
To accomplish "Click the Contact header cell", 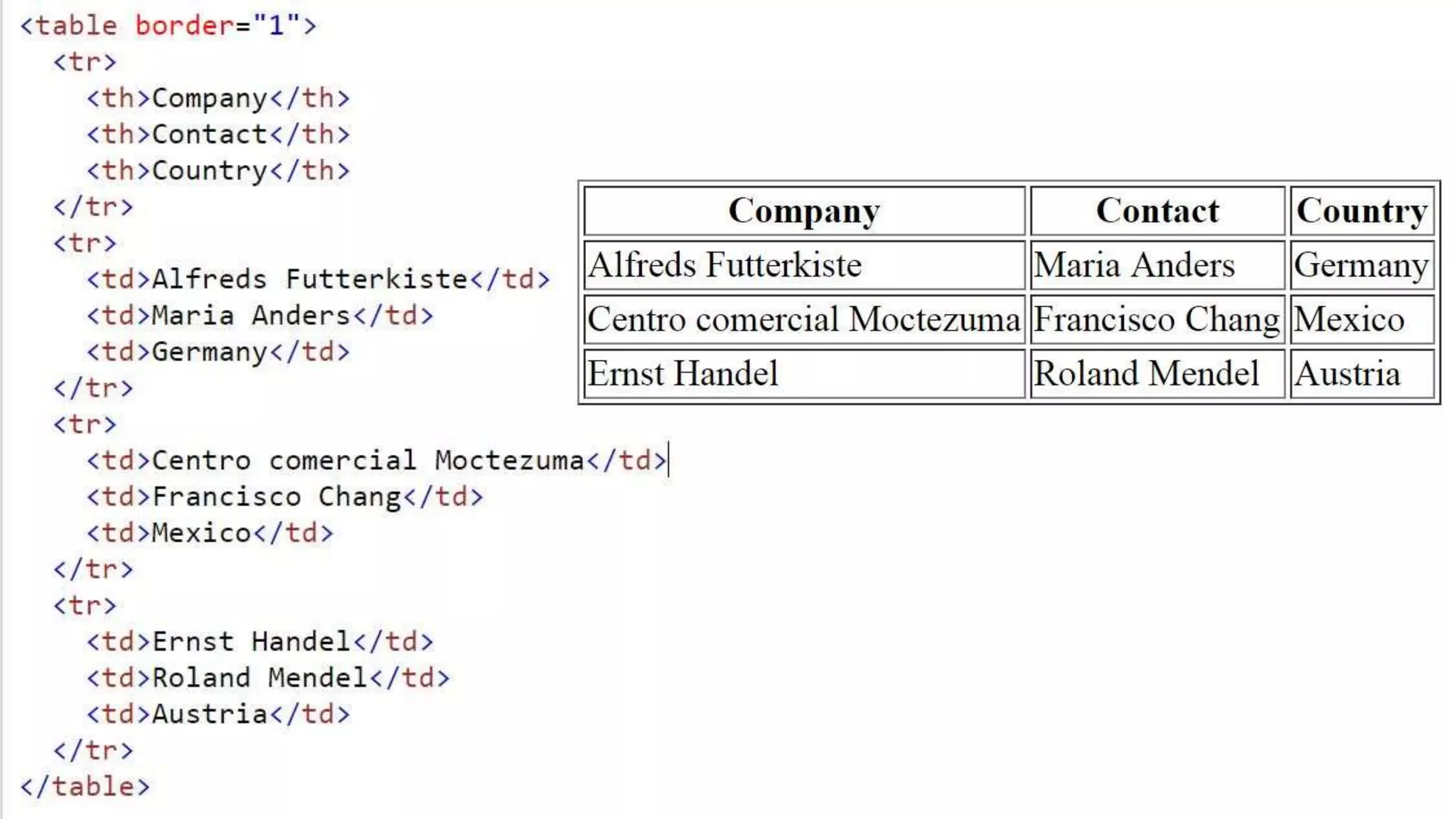I will pos(1157,211).
